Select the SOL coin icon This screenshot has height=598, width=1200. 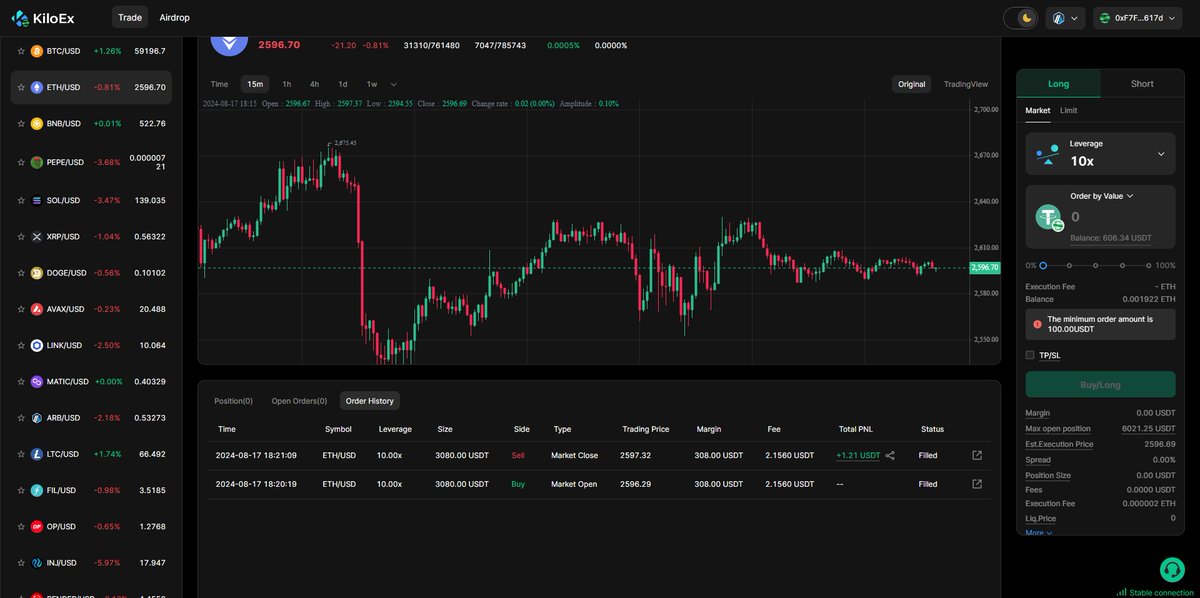tap(37, 201)
